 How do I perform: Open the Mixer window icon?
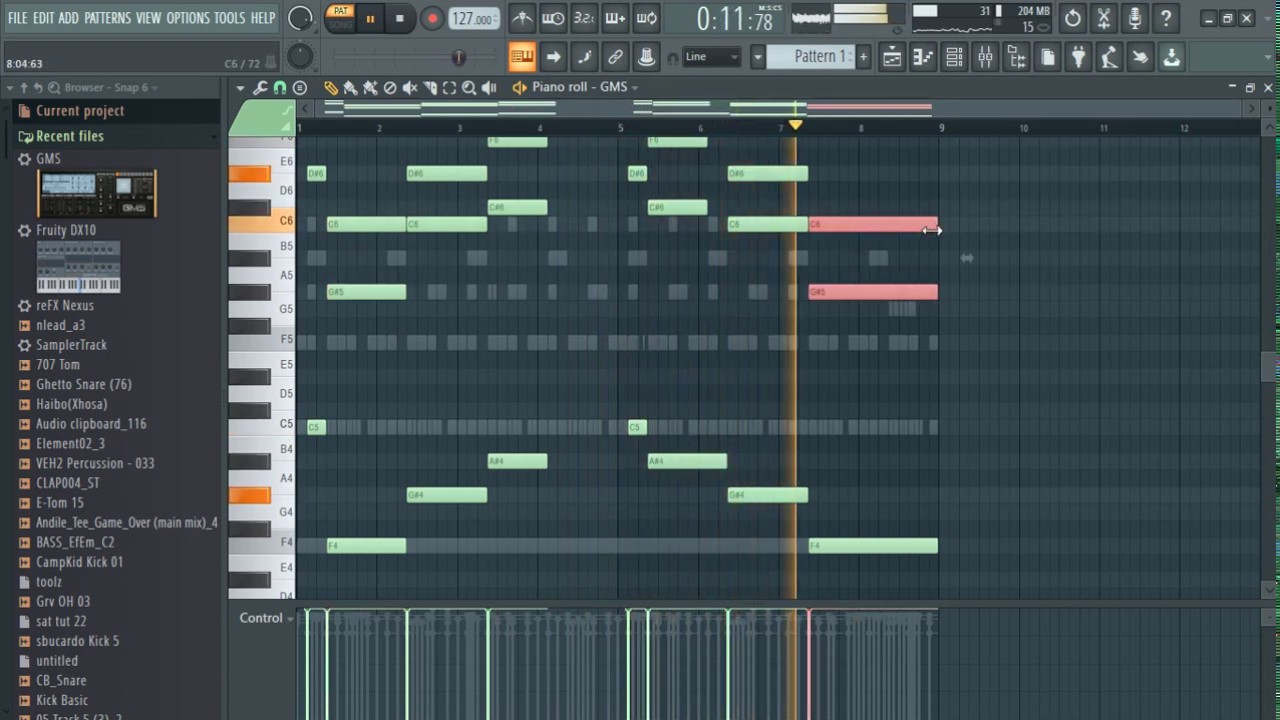(985, 57)
